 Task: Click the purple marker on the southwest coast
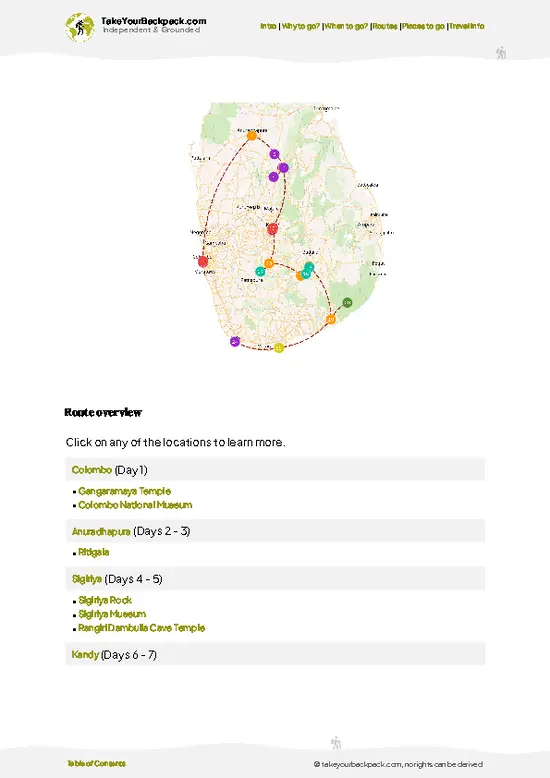coord(235,341)
